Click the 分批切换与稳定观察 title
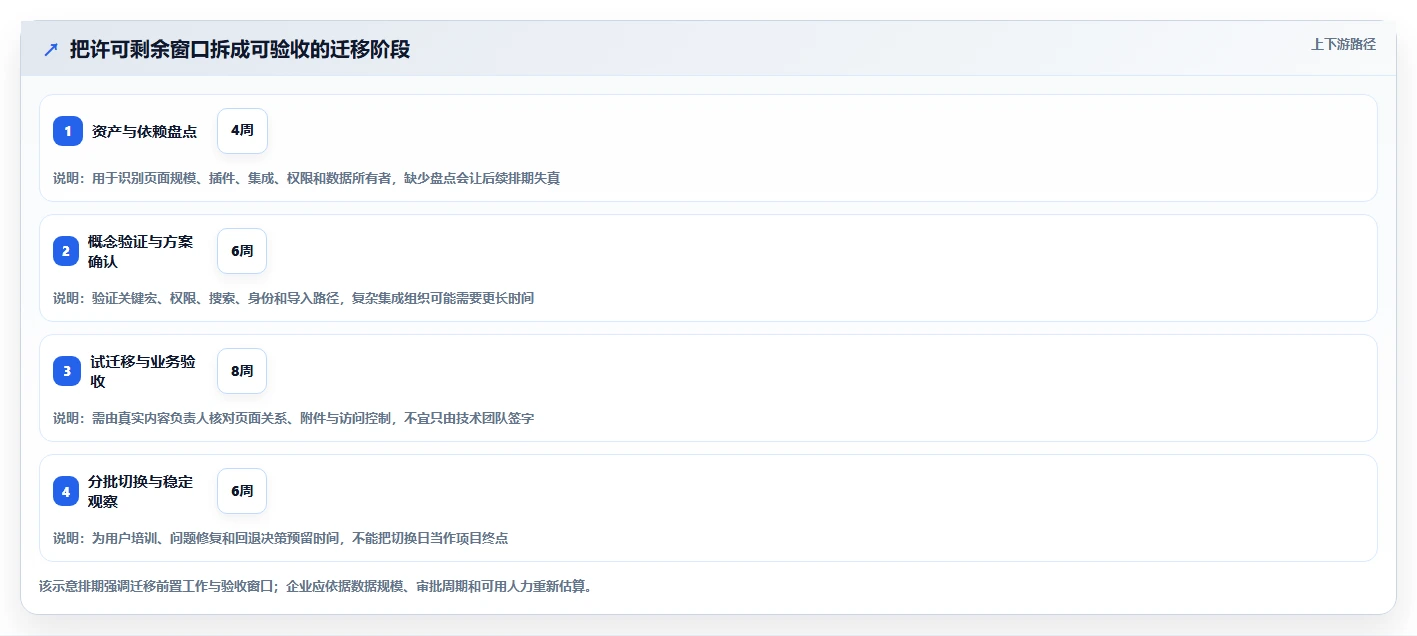Image resolution: width=1417 pixels, height=636 pixels. click(140, 491)
